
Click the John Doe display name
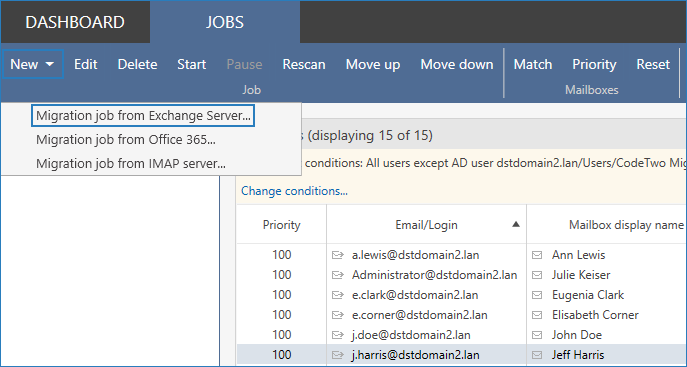(577, 335)
